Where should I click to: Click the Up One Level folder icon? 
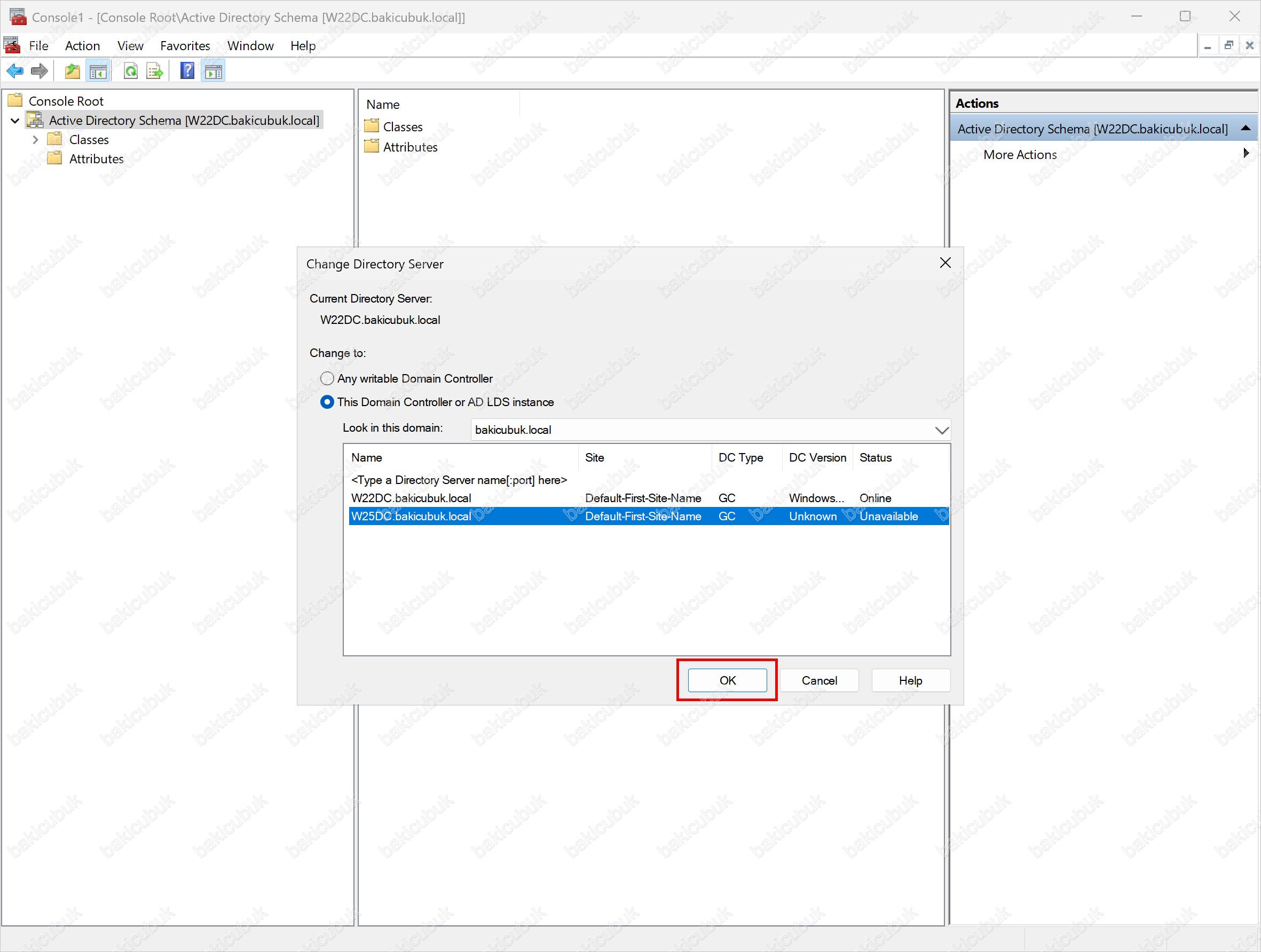coord(73,71)
